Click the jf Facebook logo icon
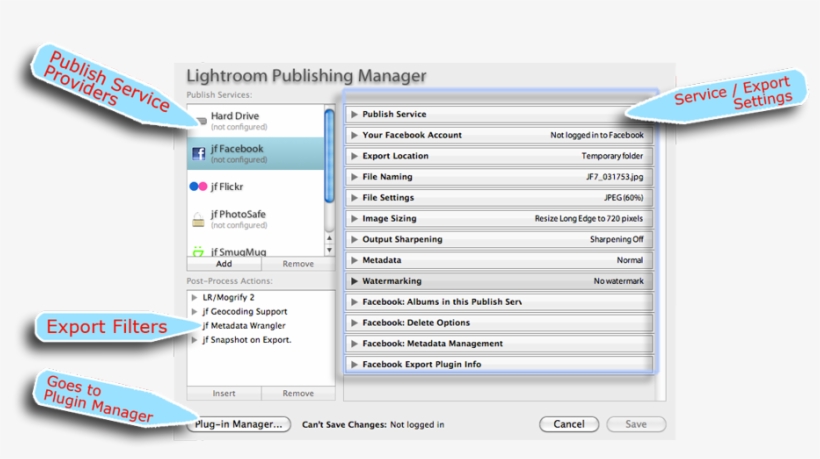The width and height of the screenshot is (820, 459). (x=198, y=154)
